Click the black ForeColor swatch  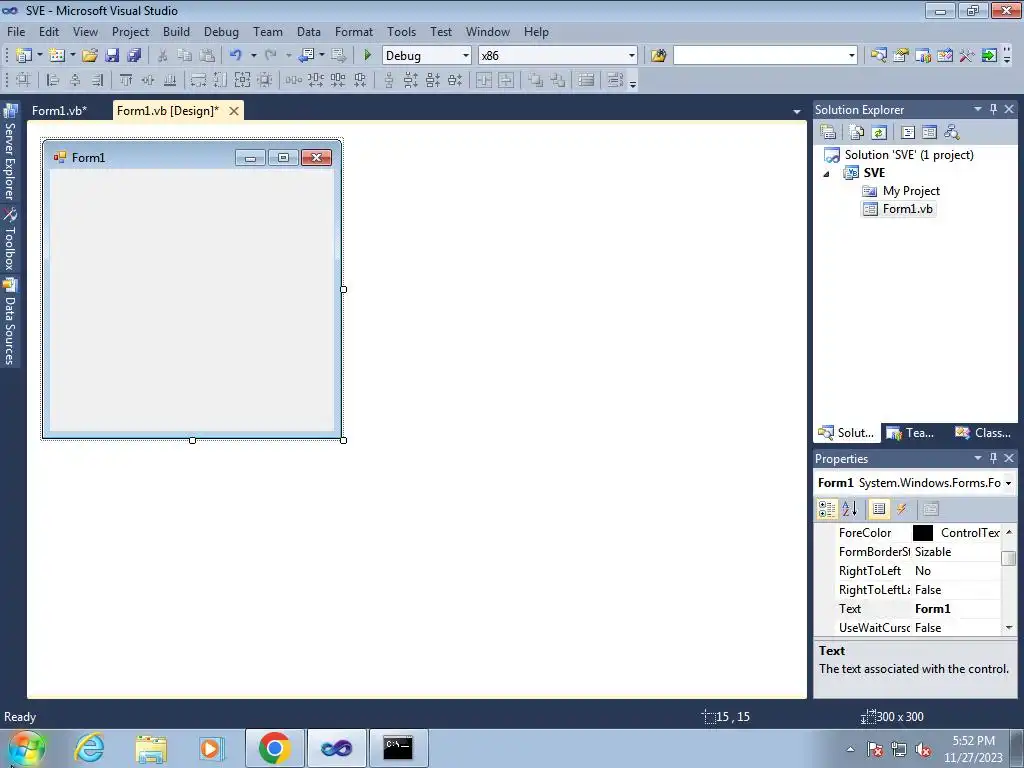pyautogui.click(x=923, y=533)
